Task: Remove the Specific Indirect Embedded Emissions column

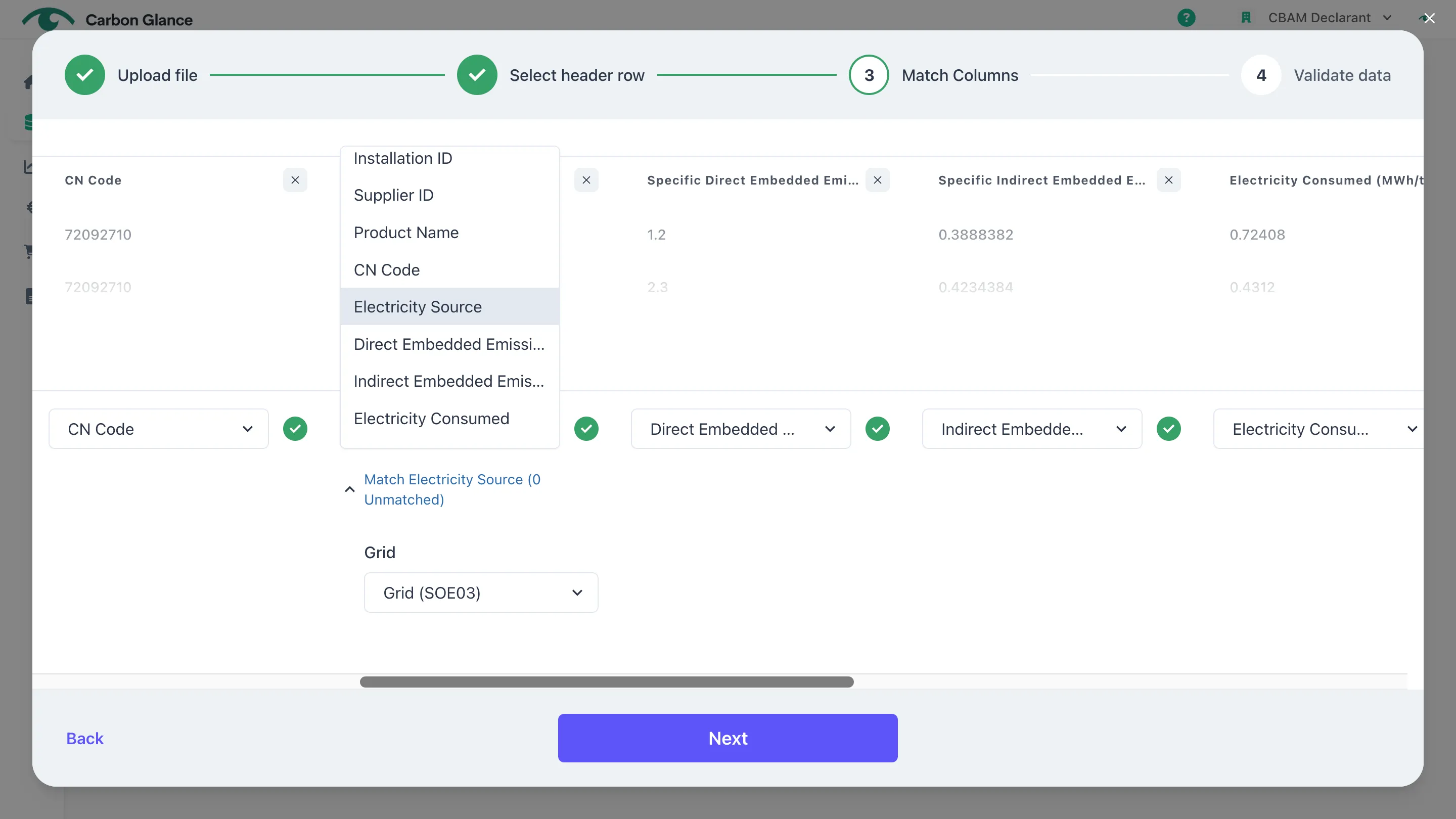Action: (x=1168, y=180)
